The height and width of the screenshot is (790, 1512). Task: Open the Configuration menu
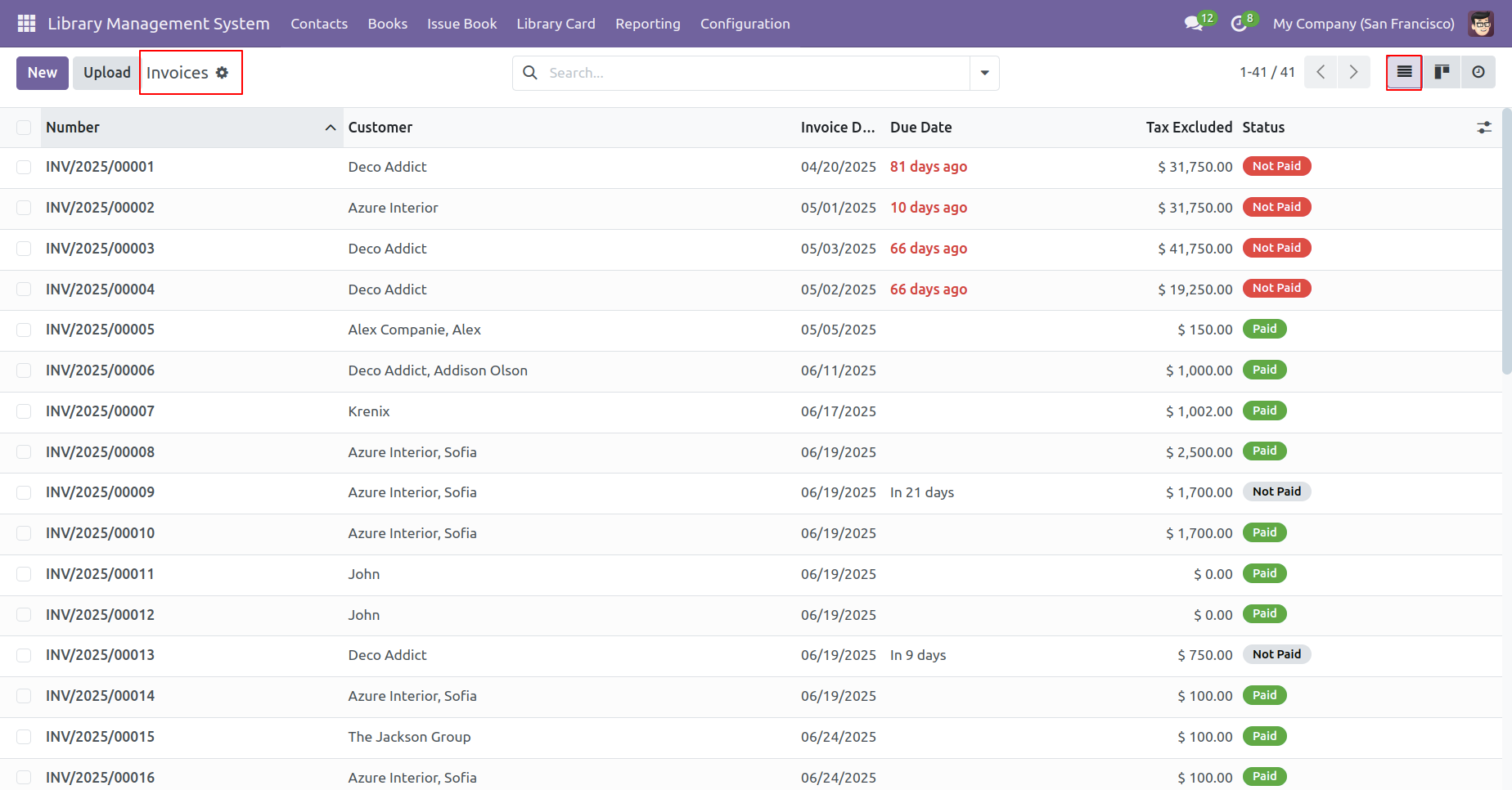pyautogui.click(x=745, y=24)
